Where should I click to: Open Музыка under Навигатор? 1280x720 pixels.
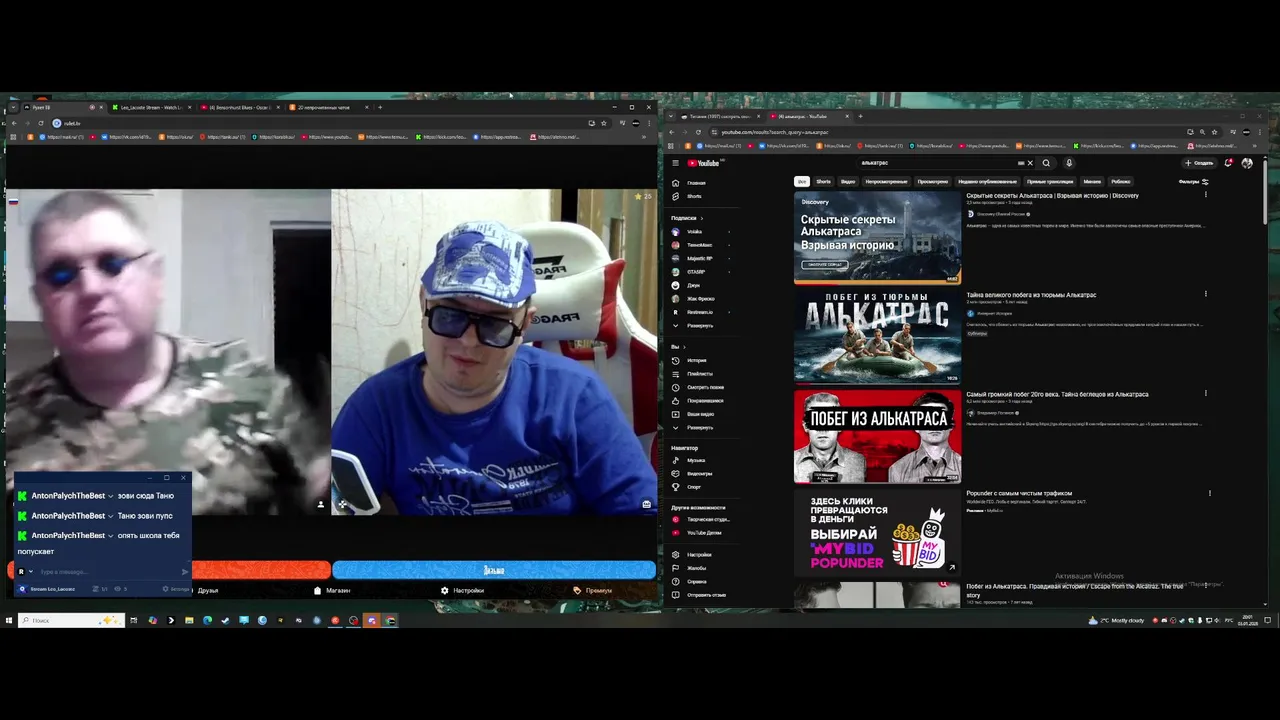coord(695,460)
